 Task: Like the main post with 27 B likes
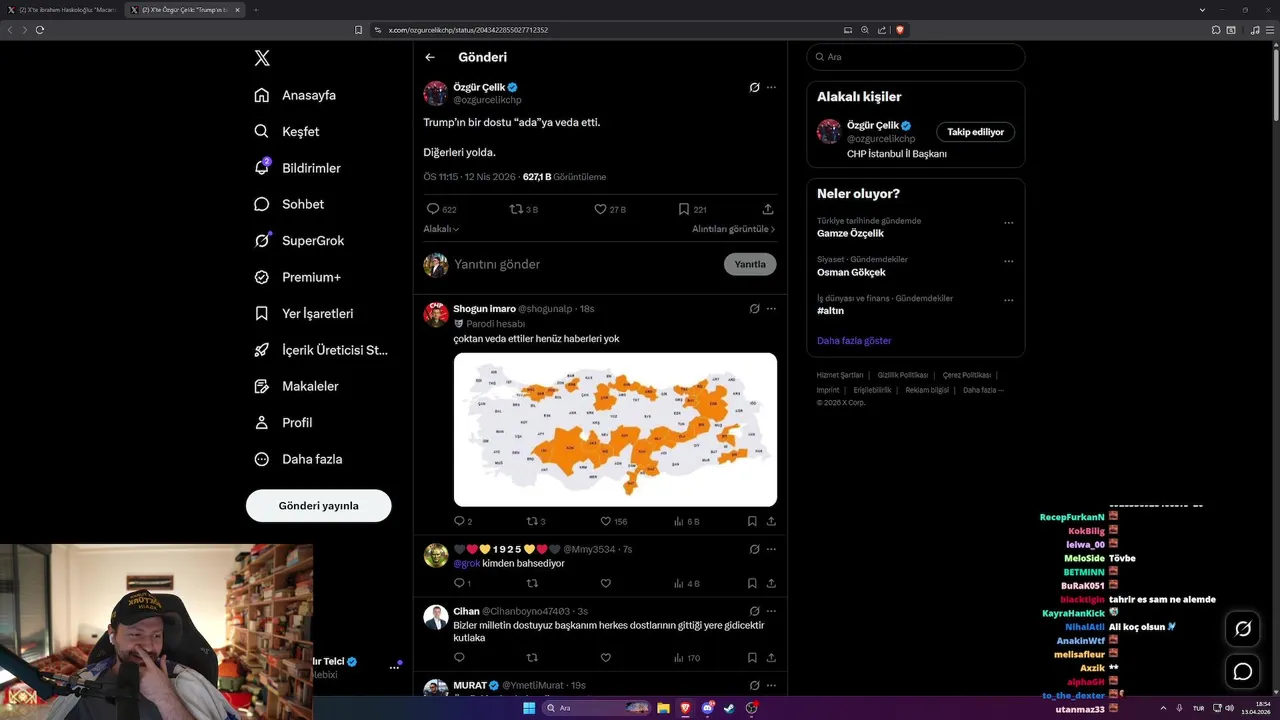click(x=610, y=209)
